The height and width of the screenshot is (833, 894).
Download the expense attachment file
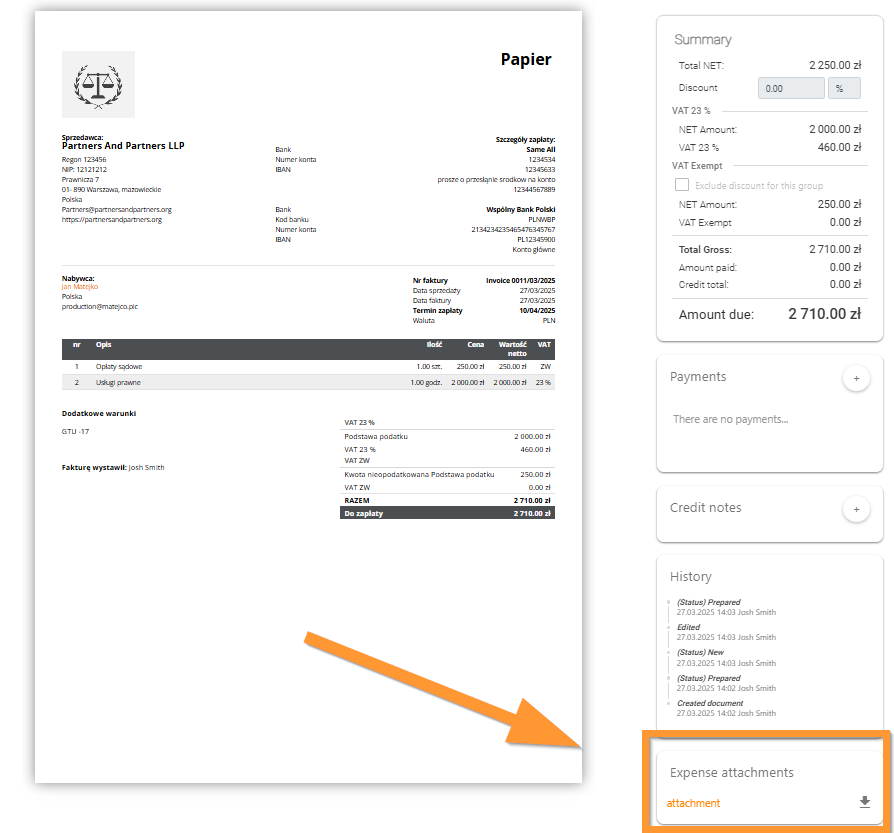(x=865, y=802)
